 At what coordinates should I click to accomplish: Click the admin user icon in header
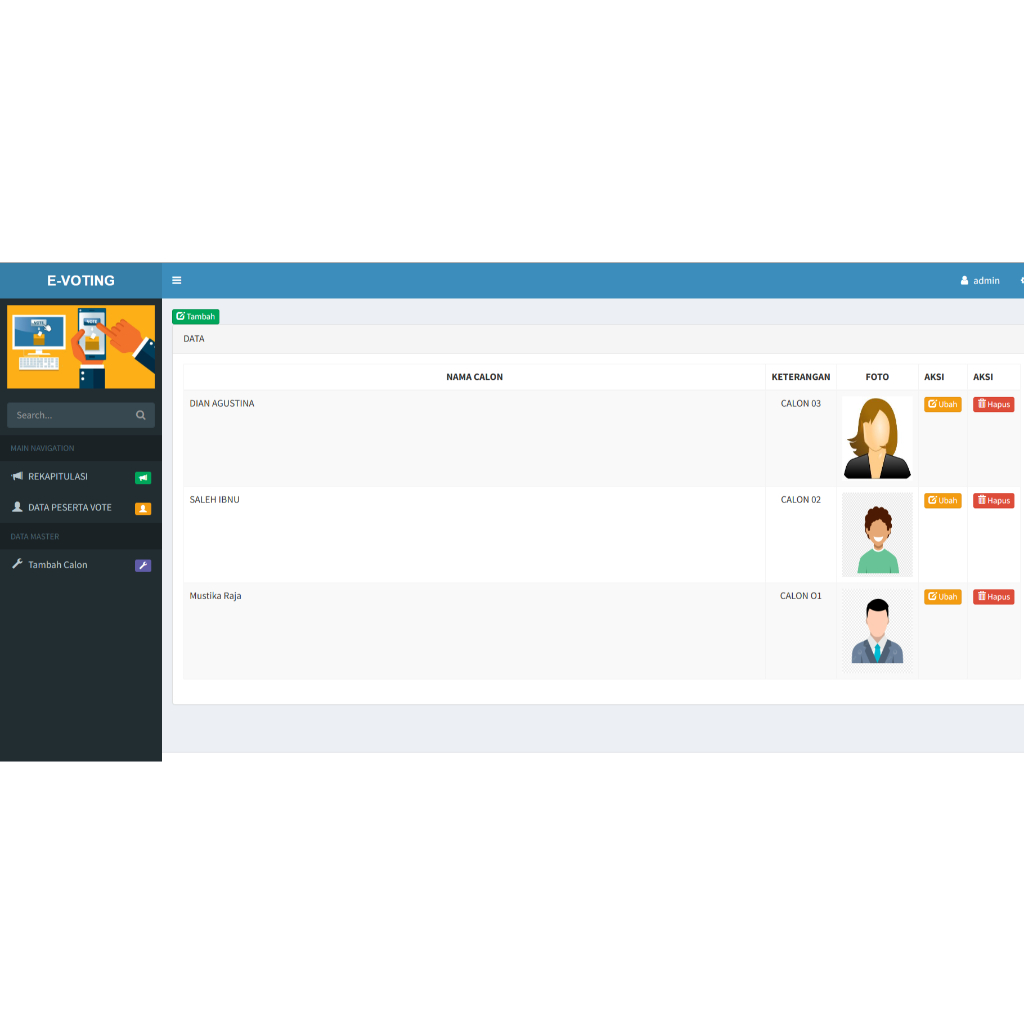tap(964, 281)
